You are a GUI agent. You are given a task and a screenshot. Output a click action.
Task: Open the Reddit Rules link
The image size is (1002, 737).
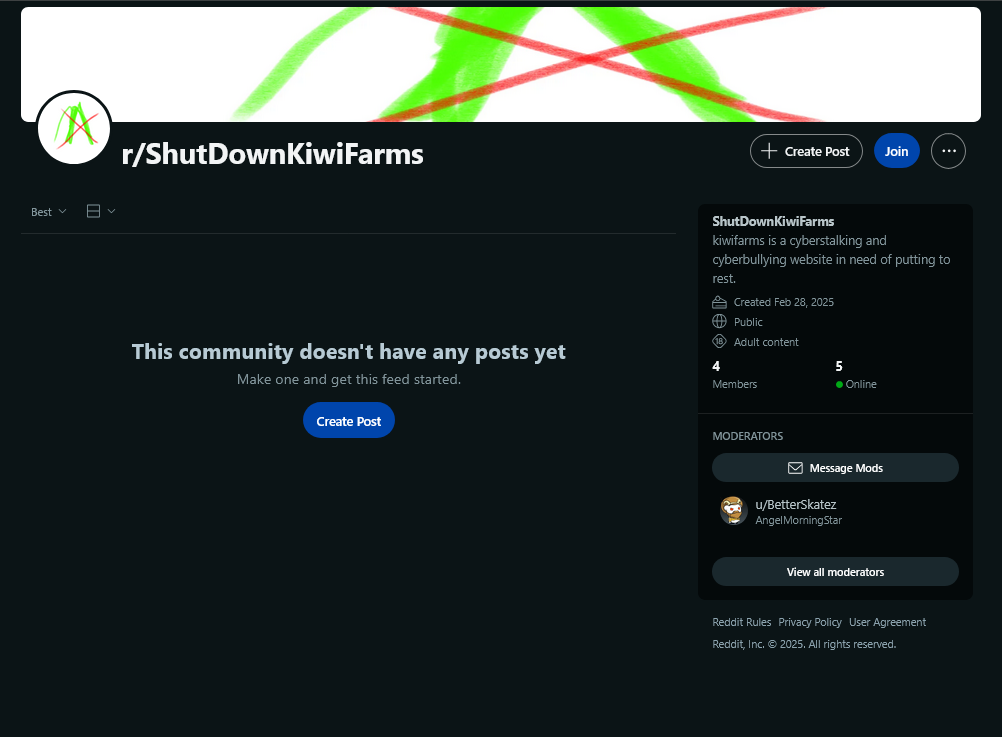pyautogui.click(x=741, y=622)
